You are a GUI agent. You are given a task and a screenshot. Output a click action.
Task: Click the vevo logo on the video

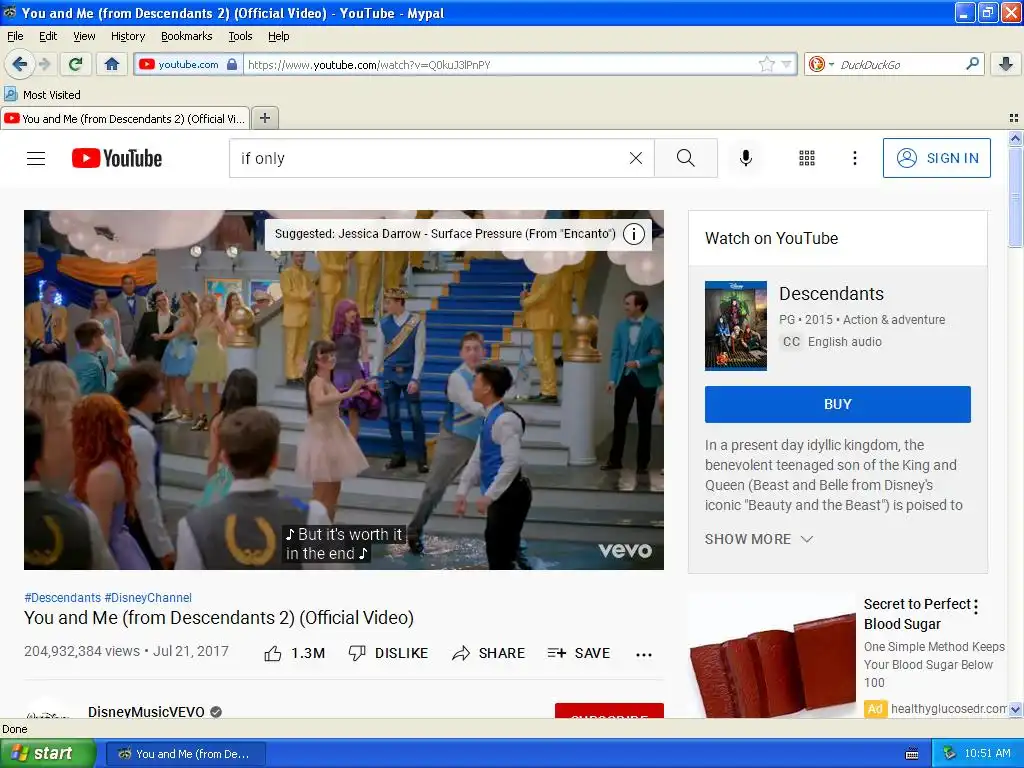tap(625, 551)
